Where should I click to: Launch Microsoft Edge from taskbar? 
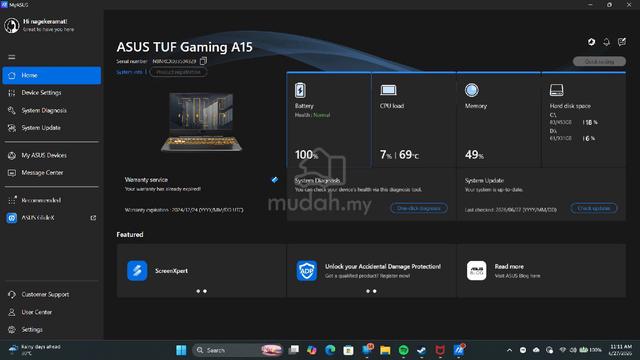click(330, 350)
